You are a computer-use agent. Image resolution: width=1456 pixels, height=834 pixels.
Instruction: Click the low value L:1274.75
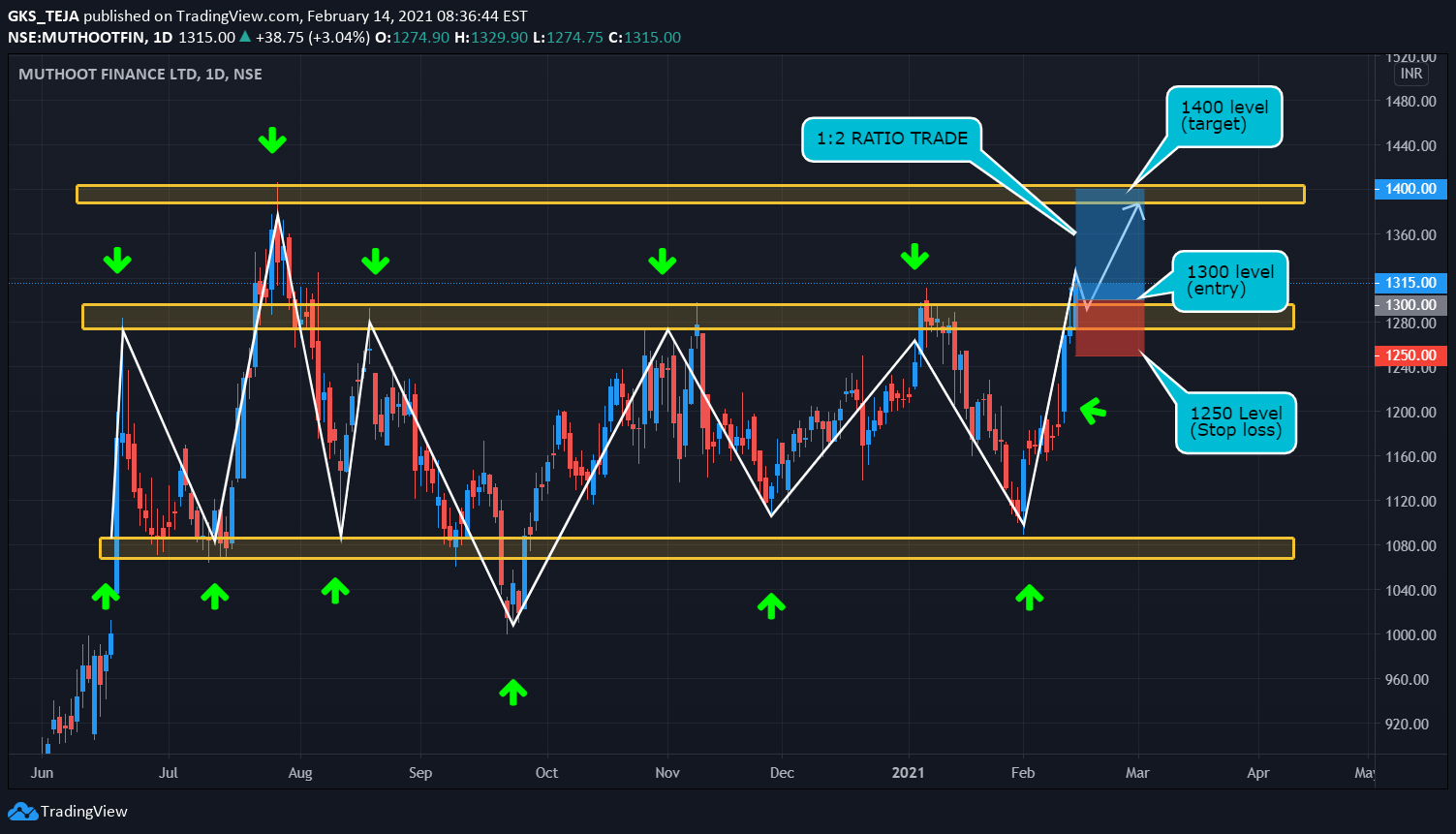(567, 38)
